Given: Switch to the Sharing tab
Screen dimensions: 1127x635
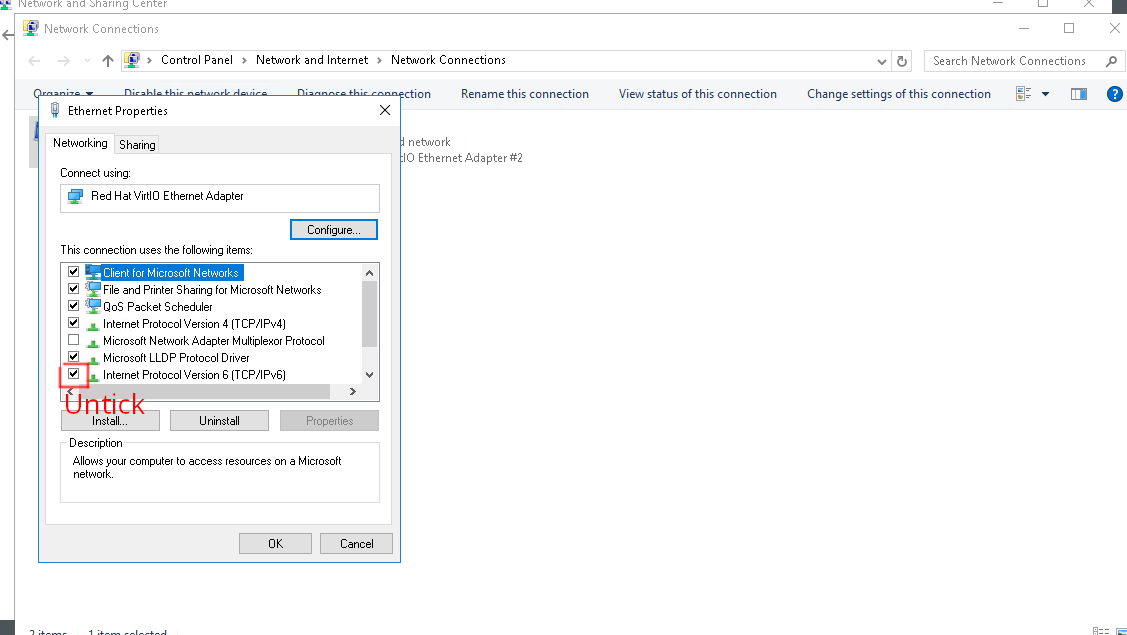Looking at the screenshot, I should click(137, 145).
